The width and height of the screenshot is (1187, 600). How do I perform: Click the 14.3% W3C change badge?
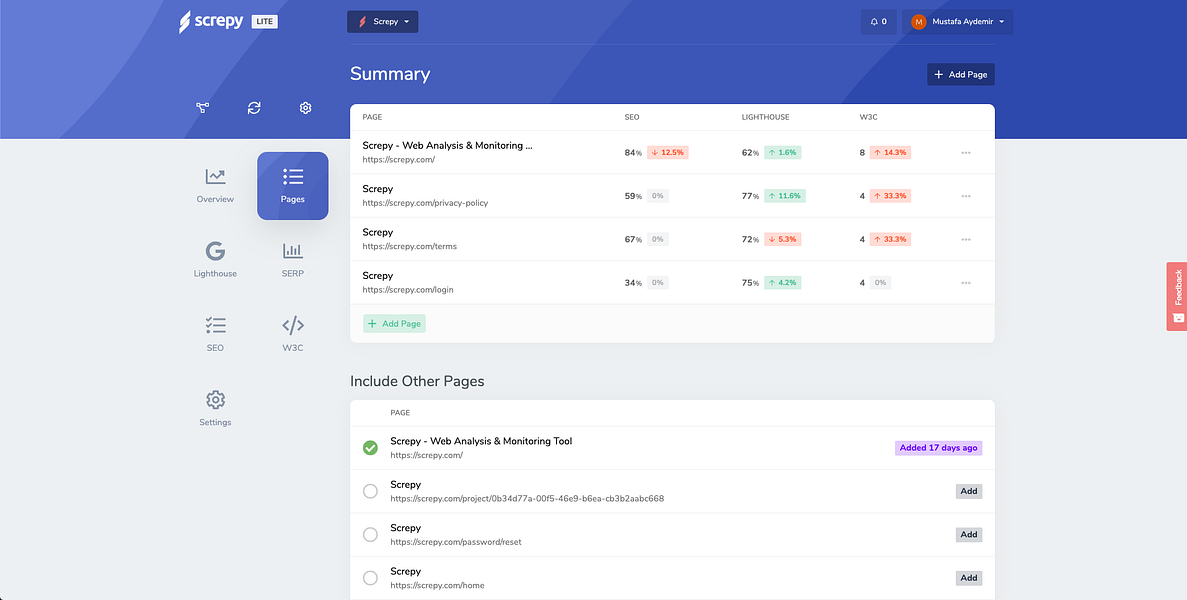coord(890,153)
